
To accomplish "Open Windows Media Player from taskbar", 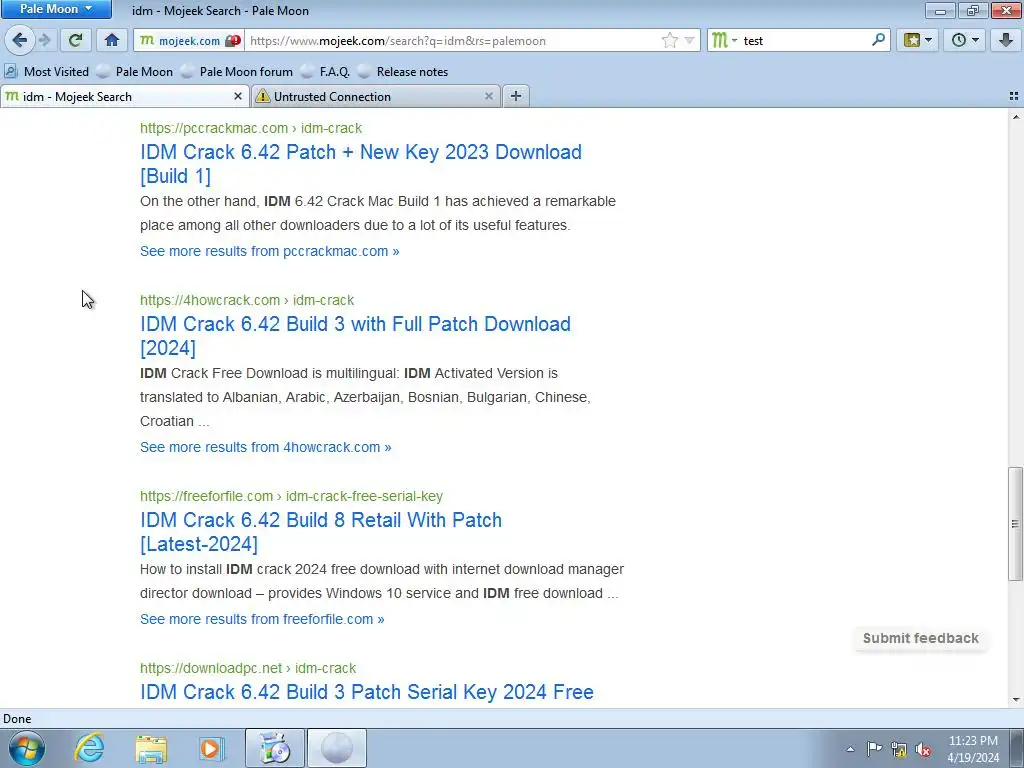I will [x=211, y=748].
